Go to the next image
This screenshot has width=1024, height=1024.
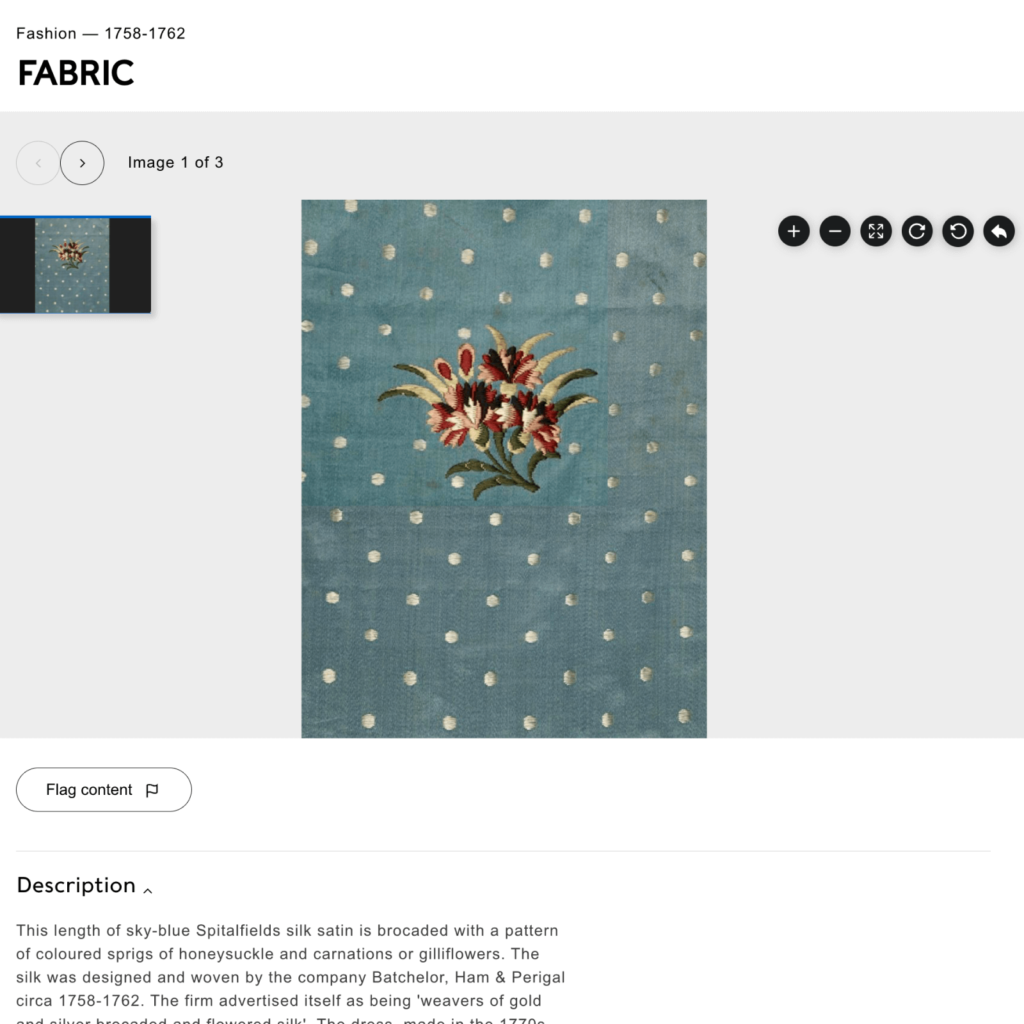(82, 163)
